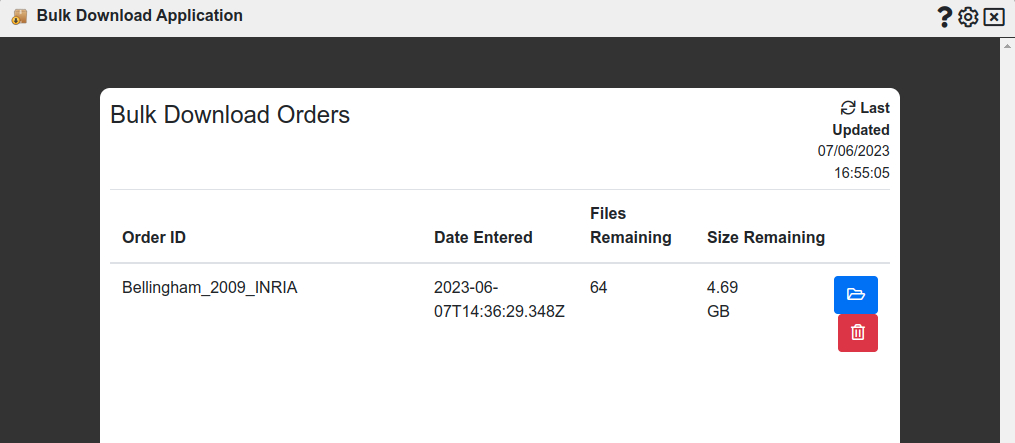Click the scrollbar up arrow
The height and width of the screenshot is (443, 1015).
tap(1007, 45)
